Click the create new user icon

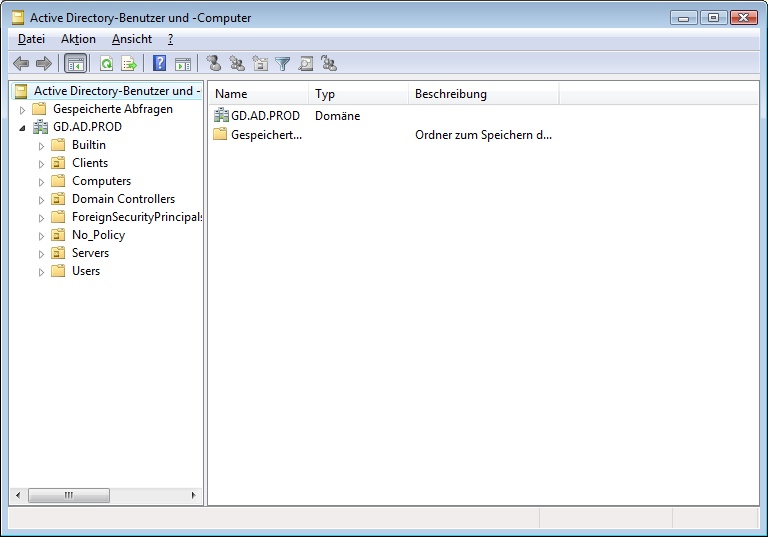[x=214, y=64]
